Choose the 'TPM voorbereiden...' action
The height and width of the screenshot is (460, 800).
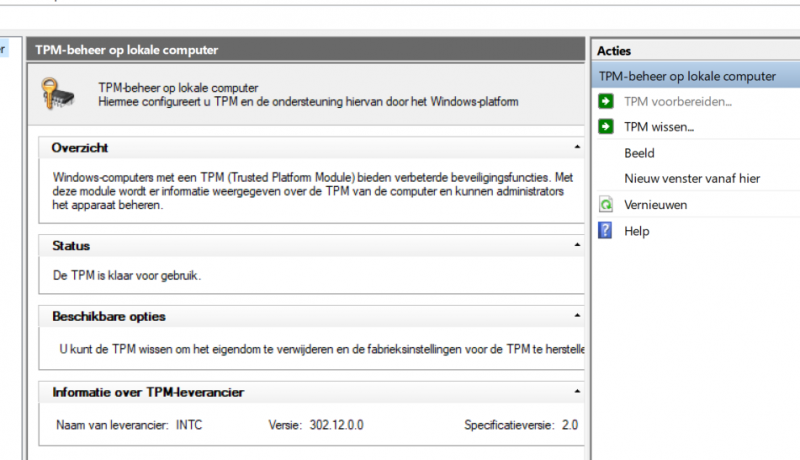point(678,101)
